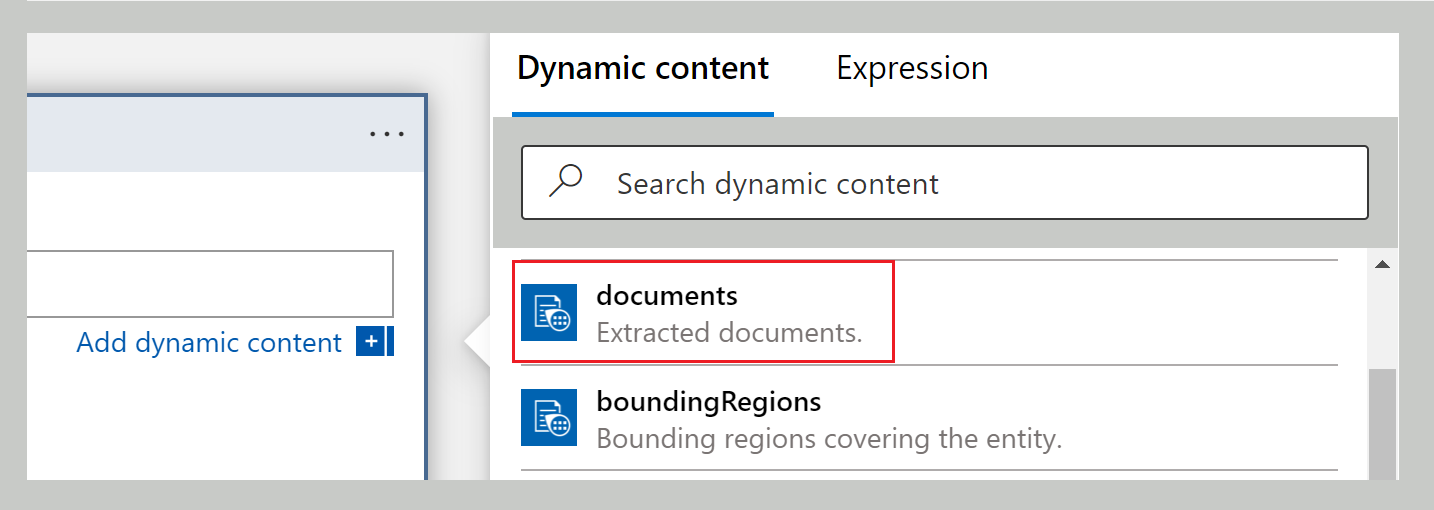Click the 'Extracted documents.' description text
1434x510 pixels.
[x=728, y=332]
